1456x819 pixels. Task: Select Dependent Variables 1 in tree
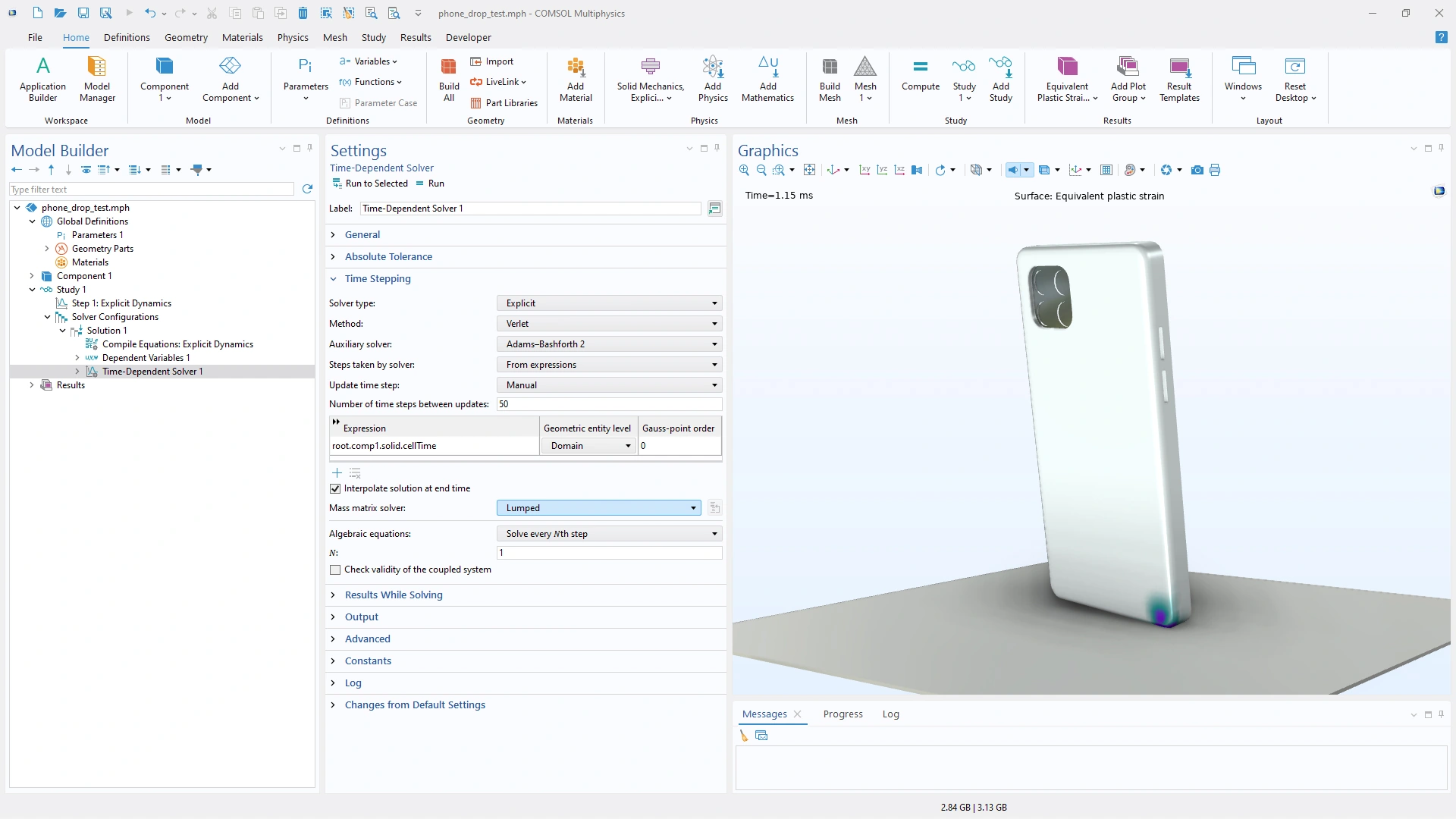tap(146, 358)
